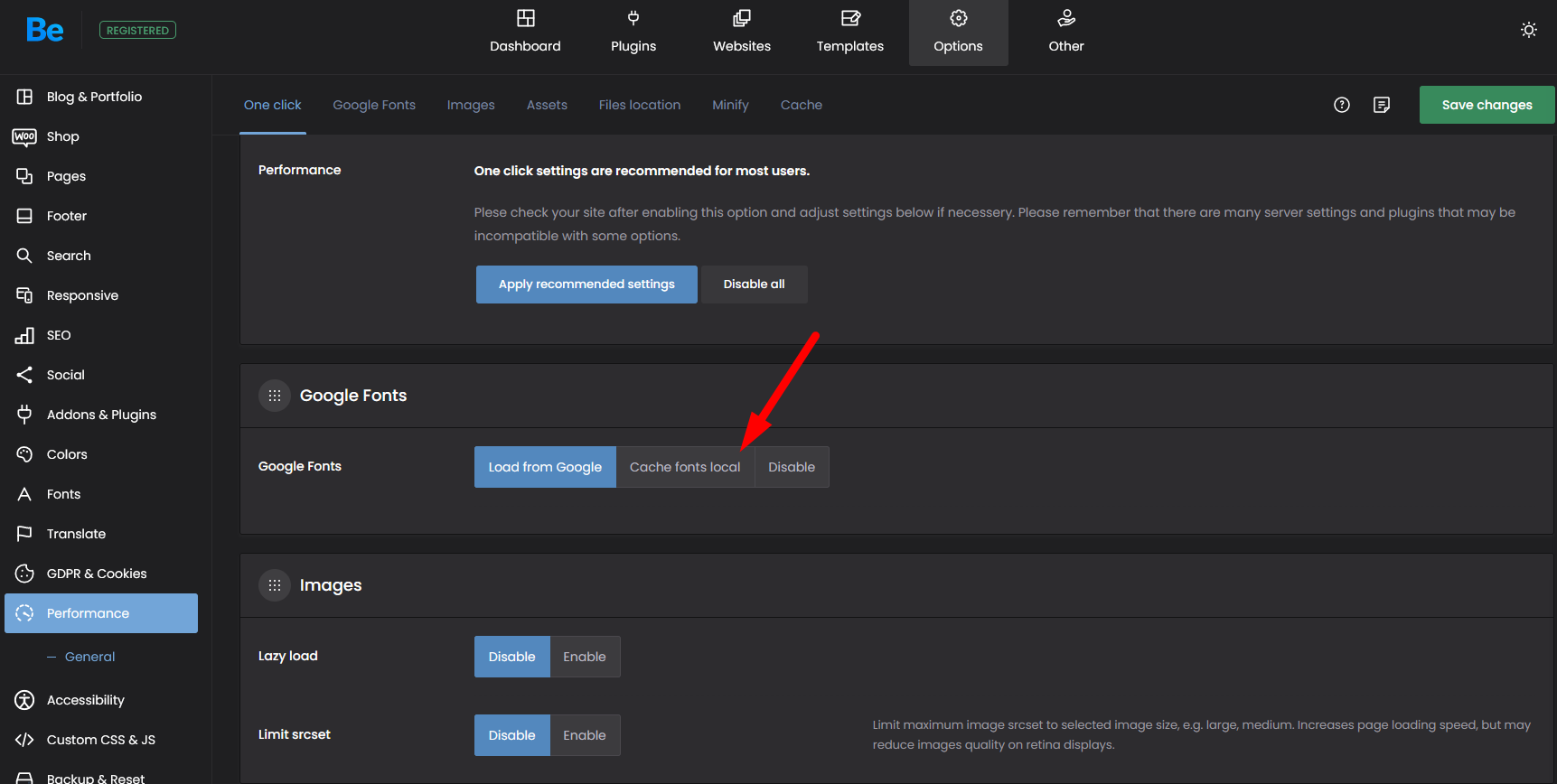
Task: Open the notes document icon
Action: click(x=1382, y=105)
